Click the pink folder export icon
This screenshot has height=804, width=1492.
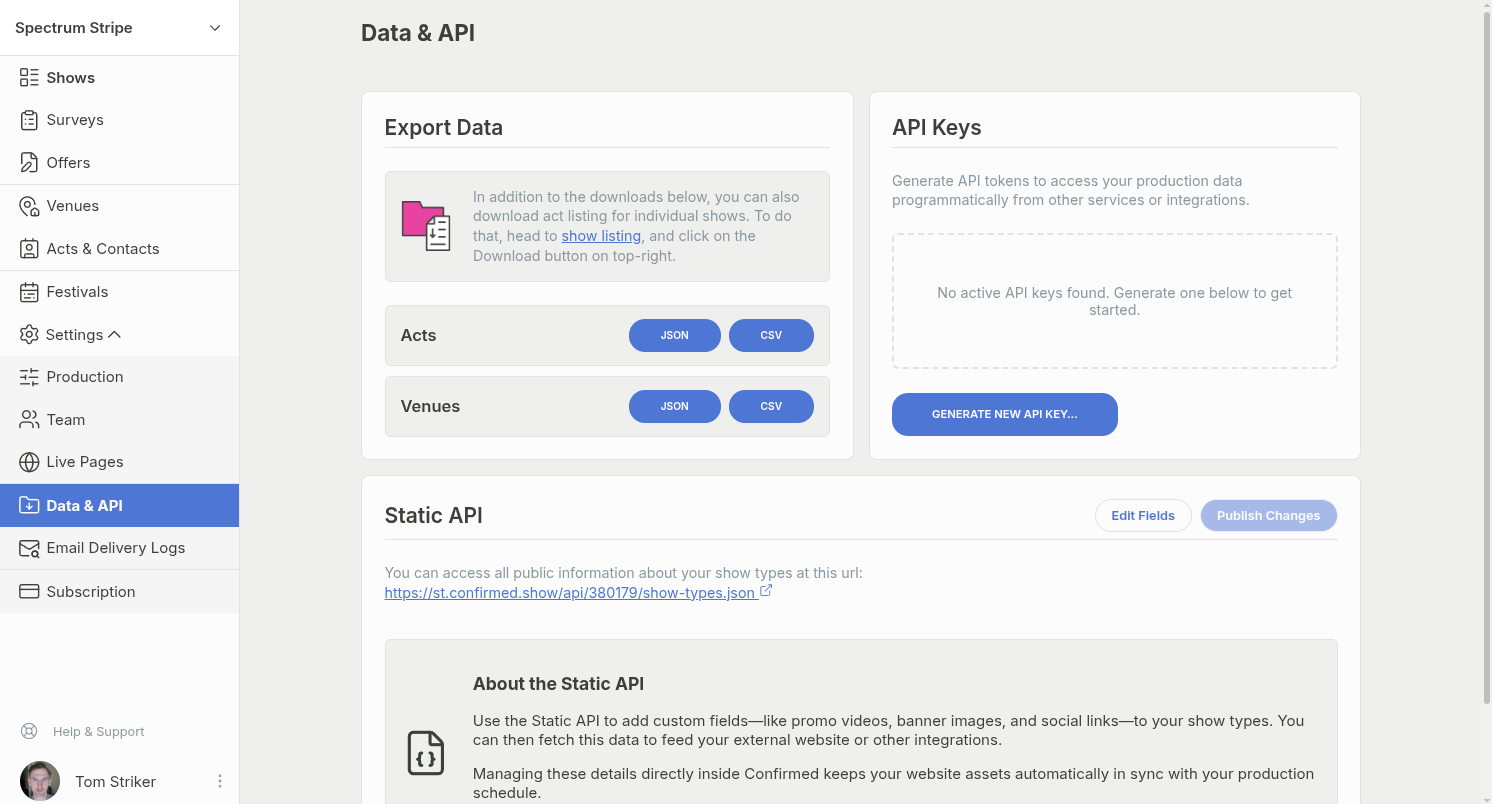(x=426, y=226)
